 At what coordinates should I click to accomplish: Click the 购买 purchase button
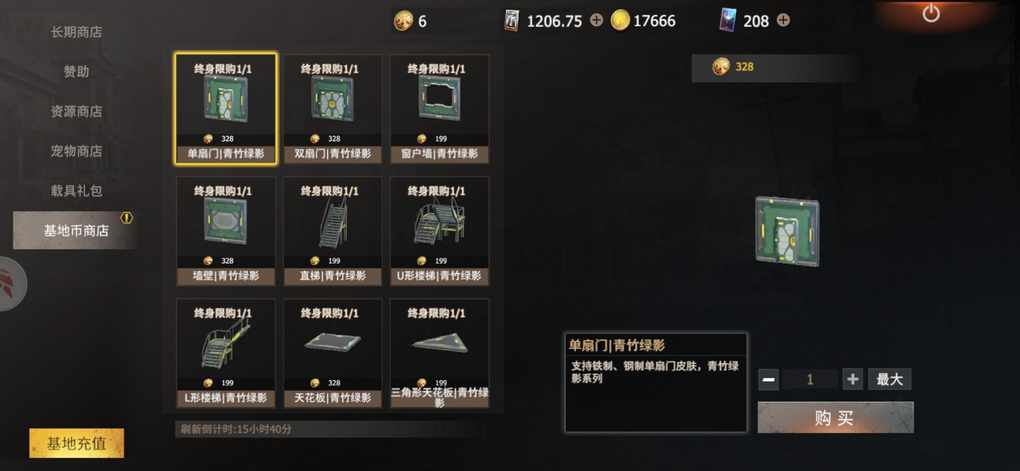coord(835,418)
